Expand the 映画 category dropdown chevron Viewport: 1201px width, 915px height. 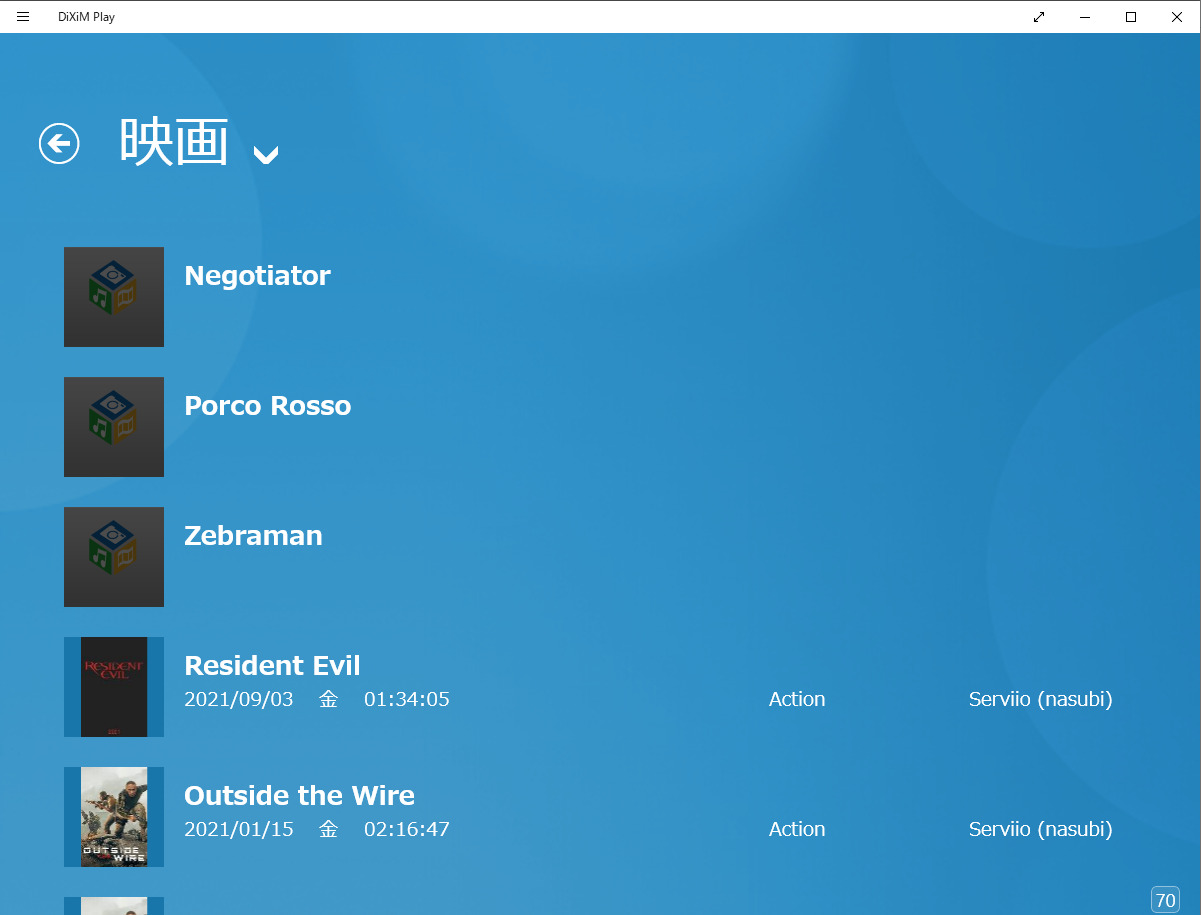(x=265, y=154)
